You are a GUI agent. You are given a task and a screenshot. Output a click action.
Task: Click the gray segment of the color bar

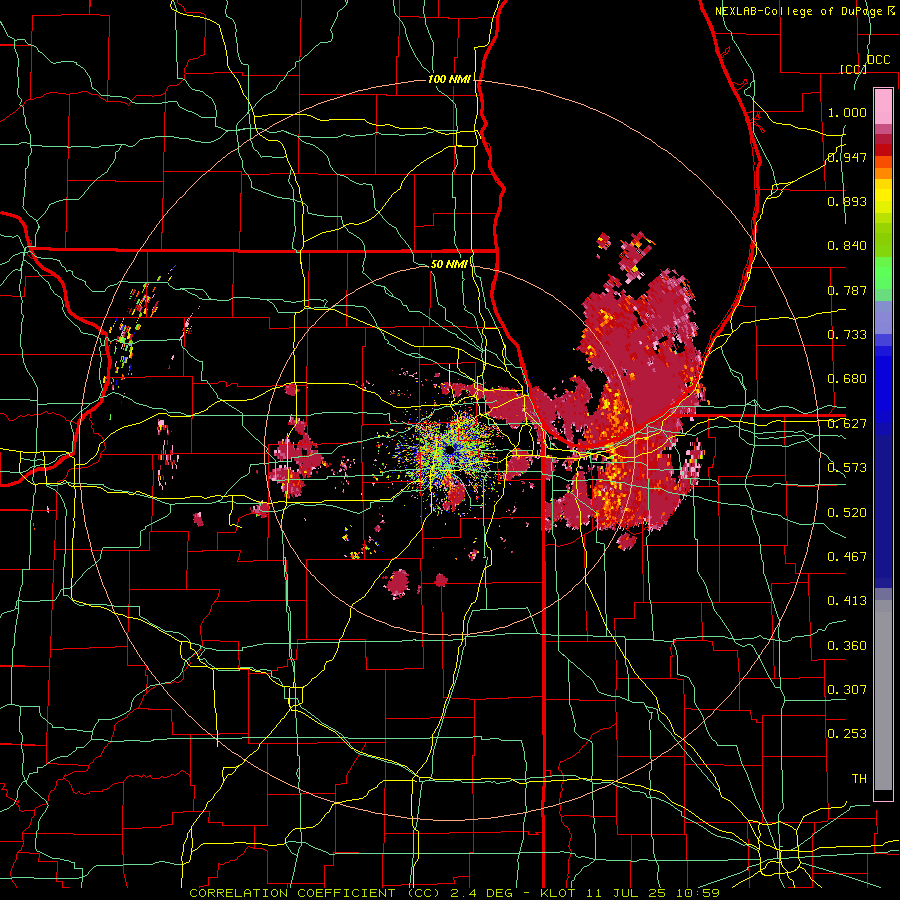[883, 695]
